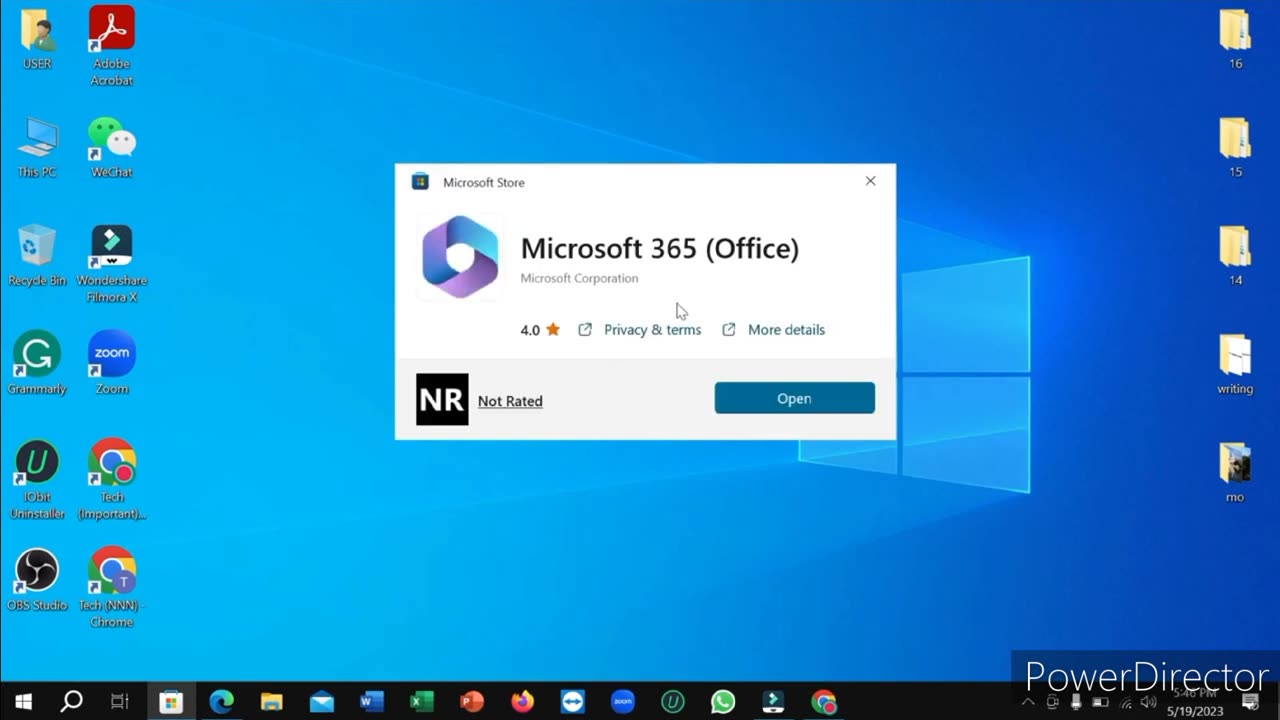Open Google Chrome from the taskbar
This screenshot has width=1280, height=720.
[x=823, y=702]
